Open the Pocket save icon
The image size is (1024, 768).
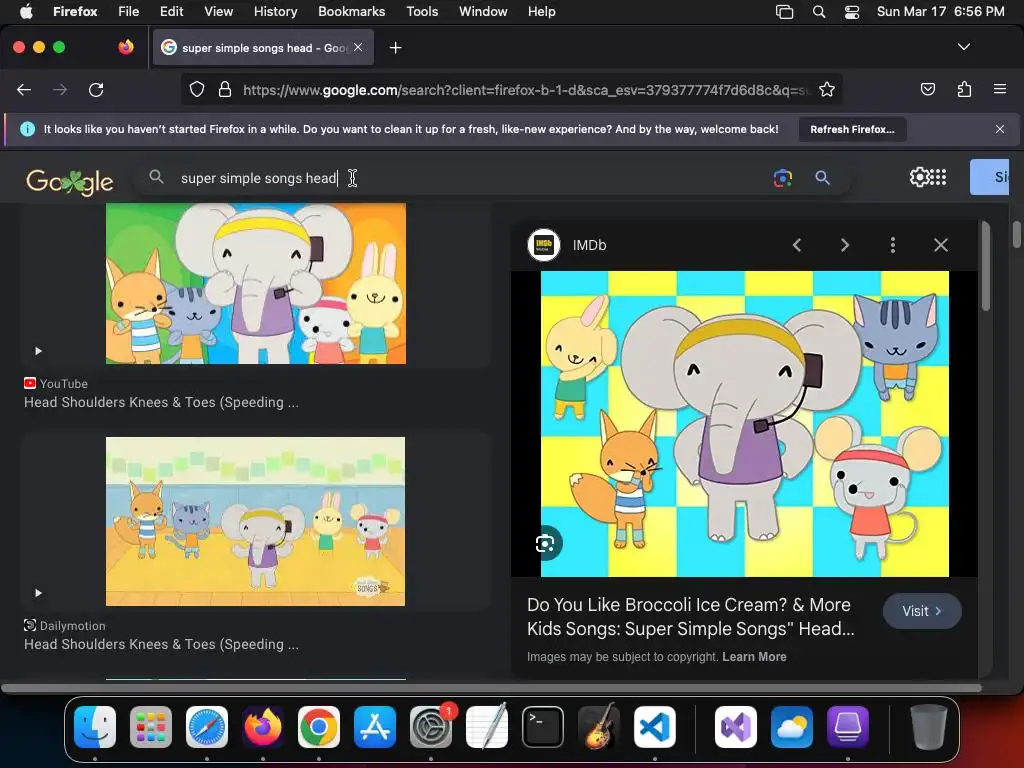coord(927,89)
